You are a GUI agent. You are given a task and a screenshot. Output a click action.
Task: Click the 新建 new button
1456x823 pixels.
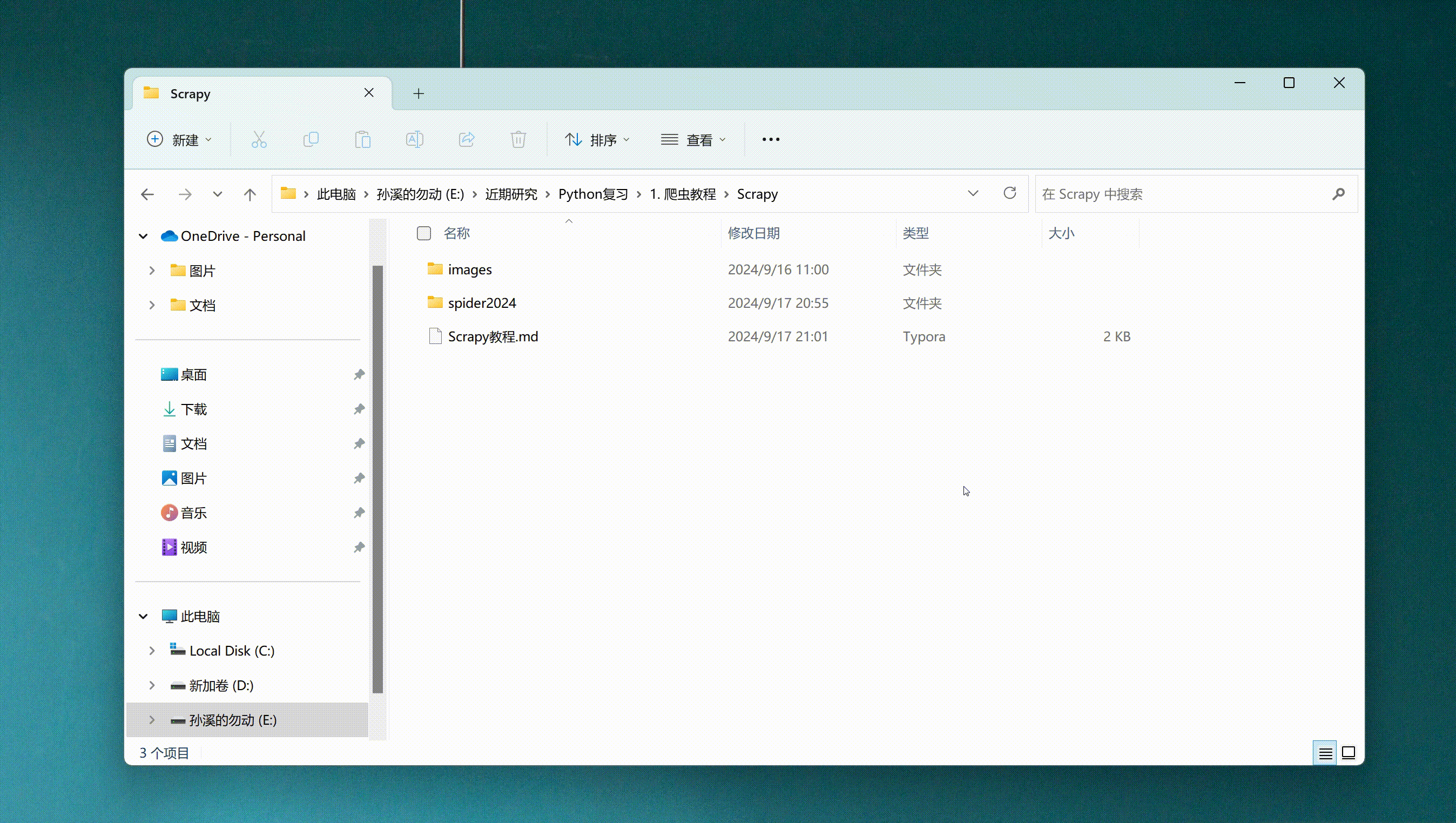point(179,140)
